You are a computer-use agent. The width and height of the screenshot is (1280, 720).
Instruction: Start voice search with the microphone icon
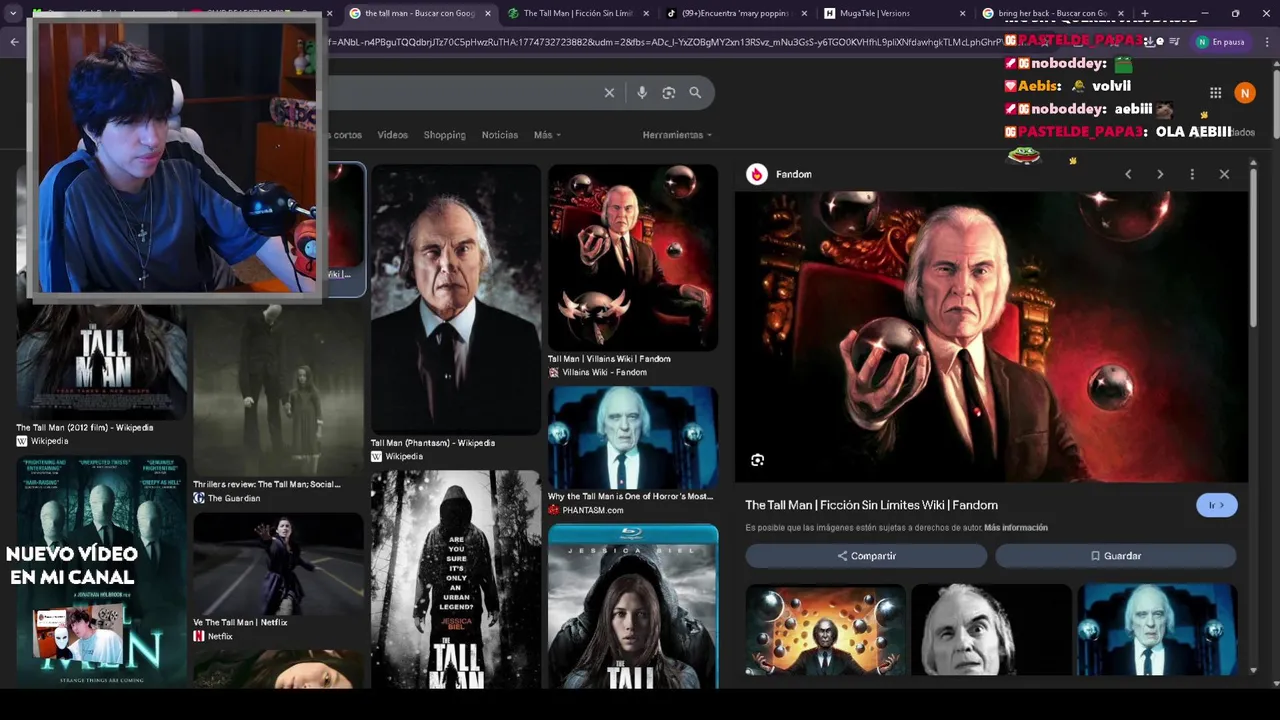click(x=642, y=93)
